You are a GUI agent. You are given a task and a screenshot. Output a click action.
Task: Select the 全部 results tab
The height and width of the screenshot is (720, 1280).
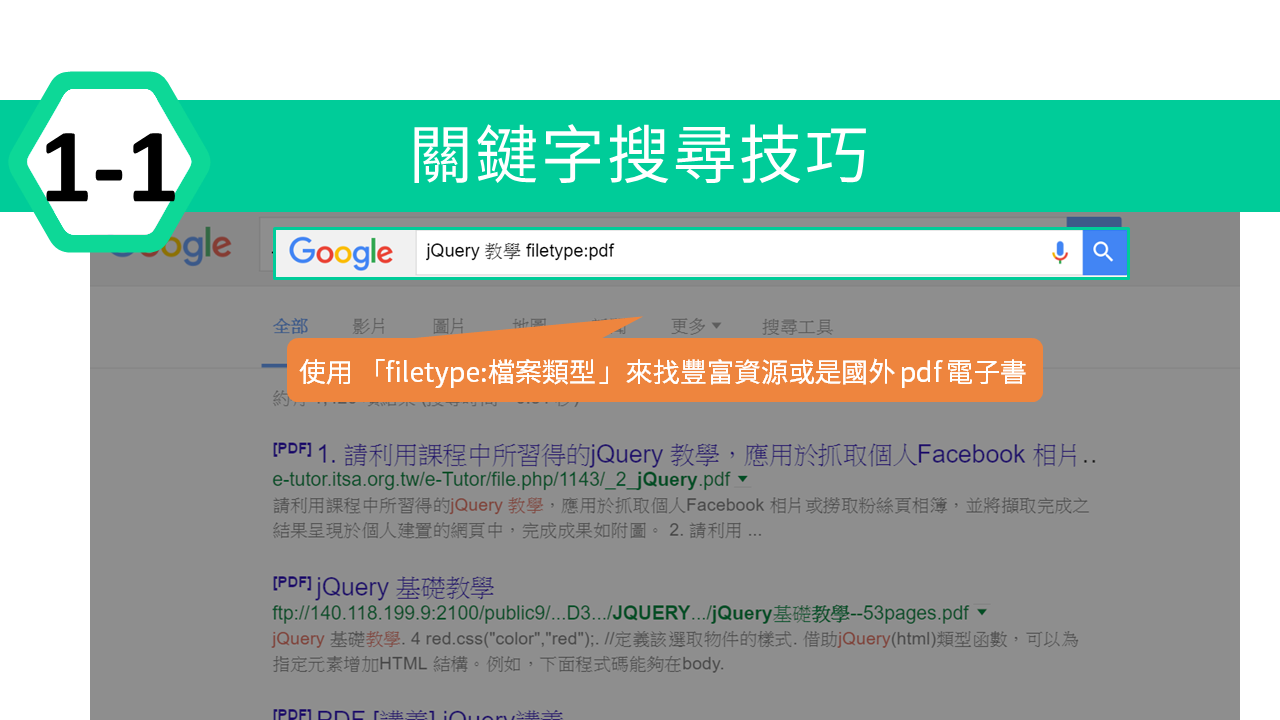[291, 327]
